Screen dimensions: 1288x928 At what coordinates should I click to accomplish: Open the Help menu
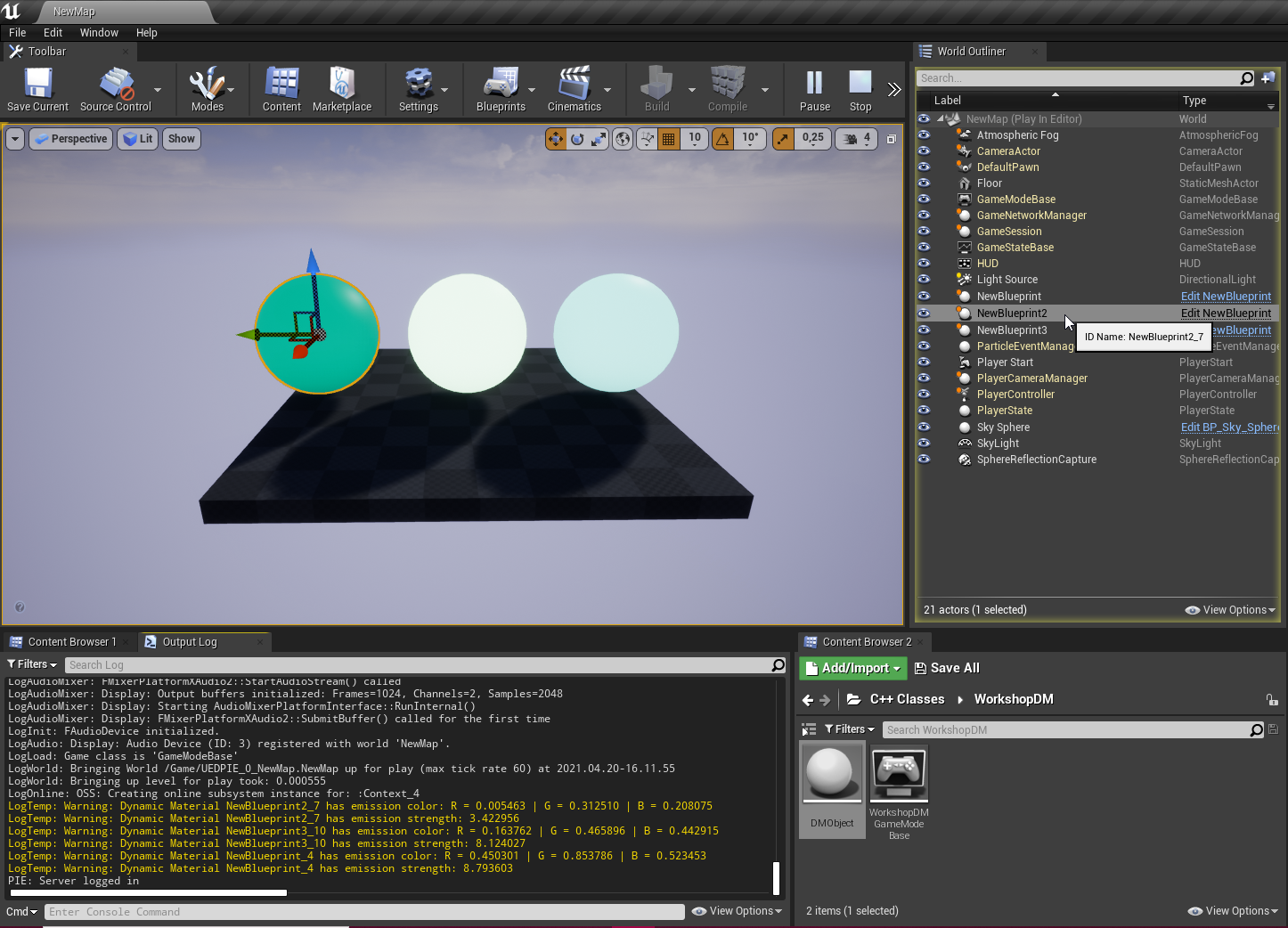[147, 32]
